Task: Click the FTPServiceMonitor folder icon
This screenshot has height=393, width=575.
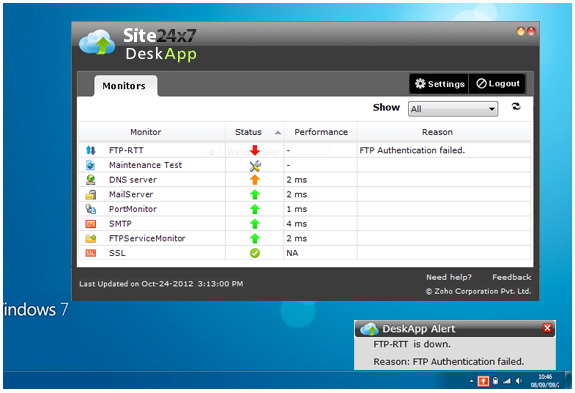Action: (x=91, y=238)
